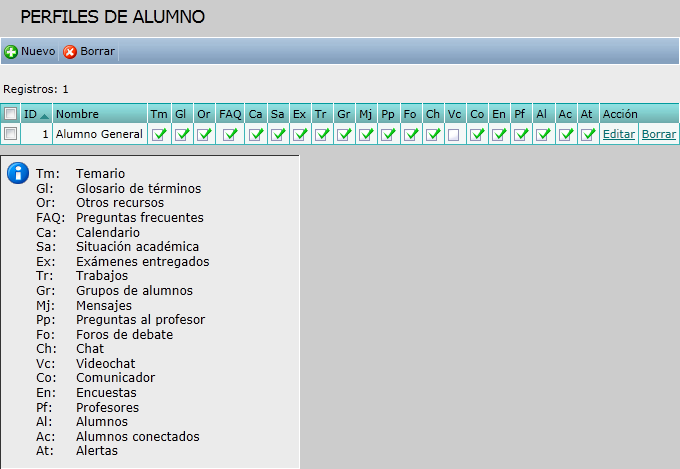Select the Alumno General row checkbox

pyautogui.click(x=10, y=134)
